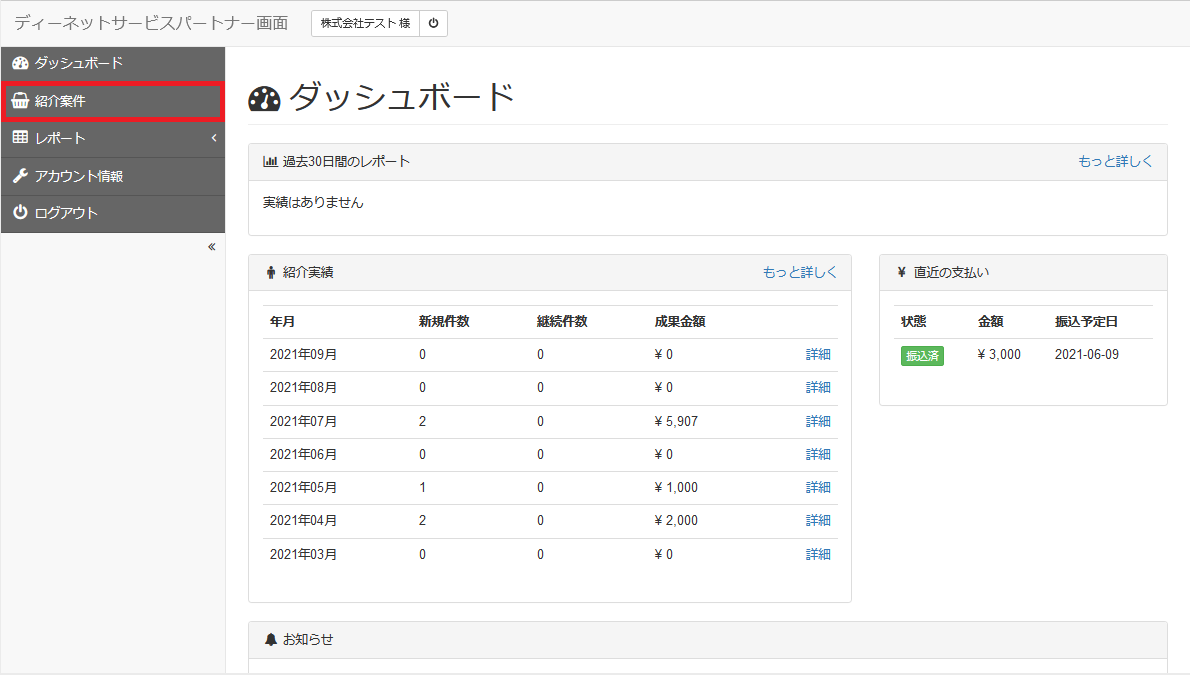The width and height of the screenshot is (1190, 675).
Task: Open 詳細 for 2021年06月
Action: [x=818, y=454]
